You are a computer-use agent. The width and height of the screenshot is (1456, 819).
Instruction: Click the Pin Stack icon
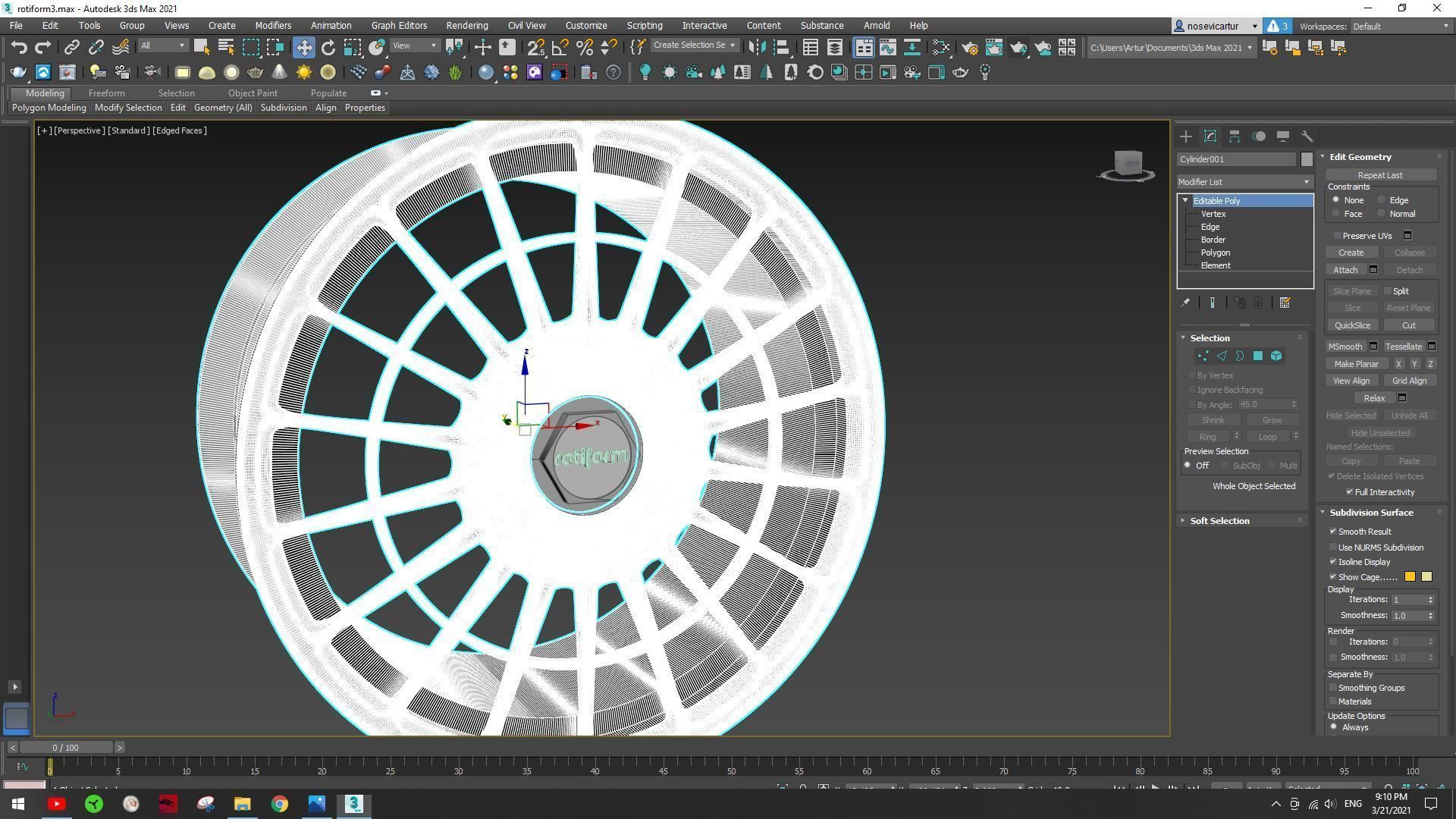[x=1185, y=303]
